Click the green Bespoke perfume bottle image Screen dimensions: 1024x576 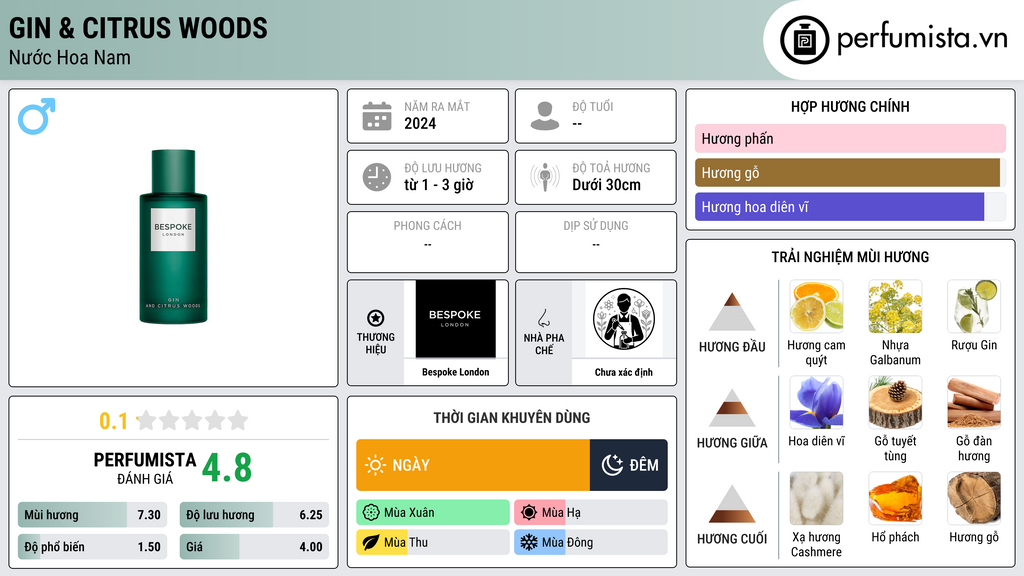click(x=173, y=236)
